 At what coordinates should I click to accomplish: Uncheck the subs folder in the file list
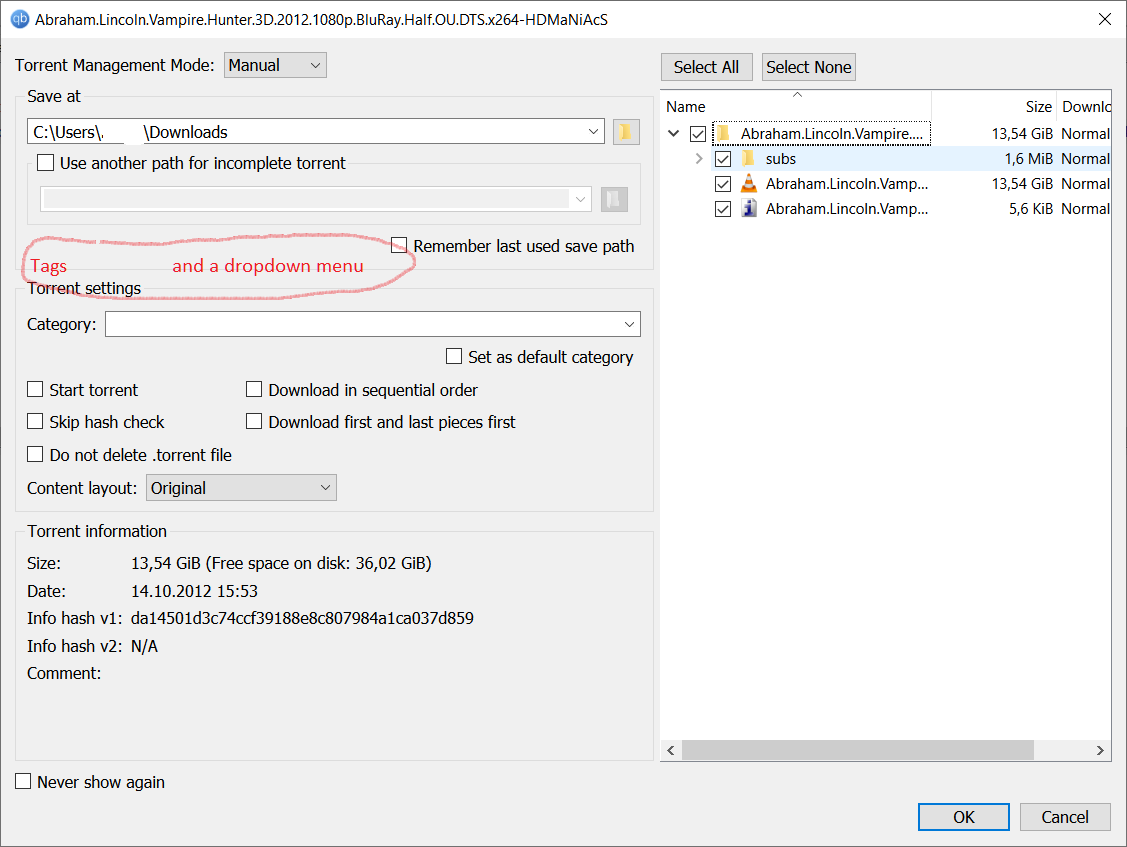tap(722, 158)
